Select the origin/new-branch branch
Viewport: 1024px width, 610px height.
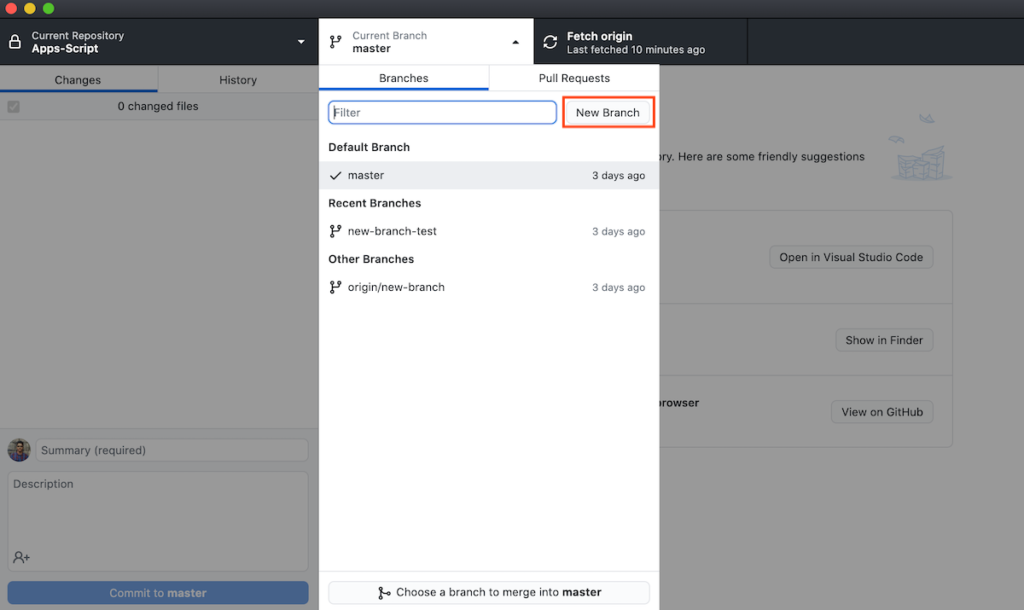click(x=489, y=287)
